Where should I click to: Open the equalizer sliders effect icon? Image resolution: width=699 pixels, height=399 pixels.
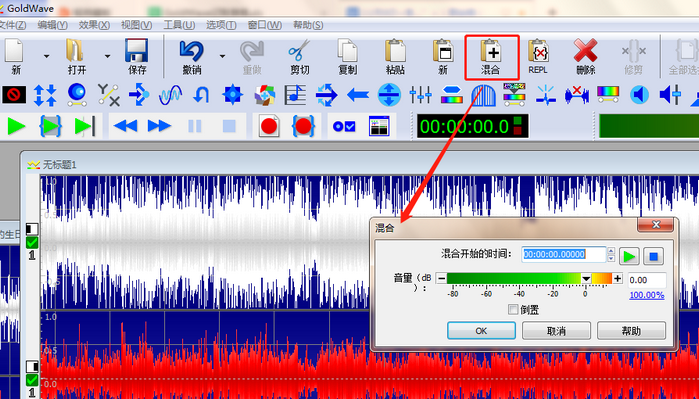(x=420, y=95)
